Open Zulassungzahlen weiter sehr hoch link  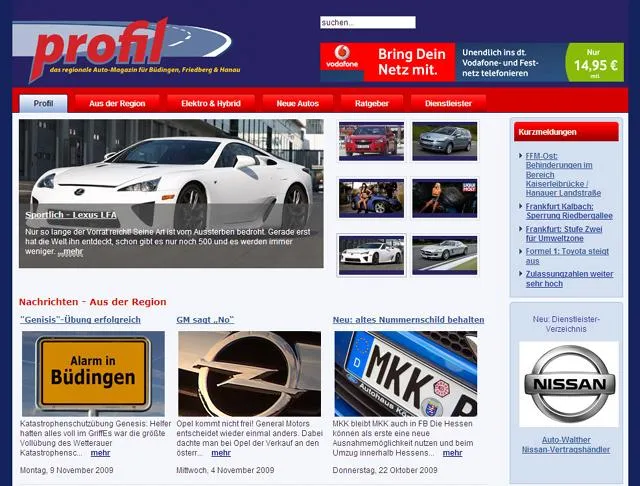coord(569,279)
